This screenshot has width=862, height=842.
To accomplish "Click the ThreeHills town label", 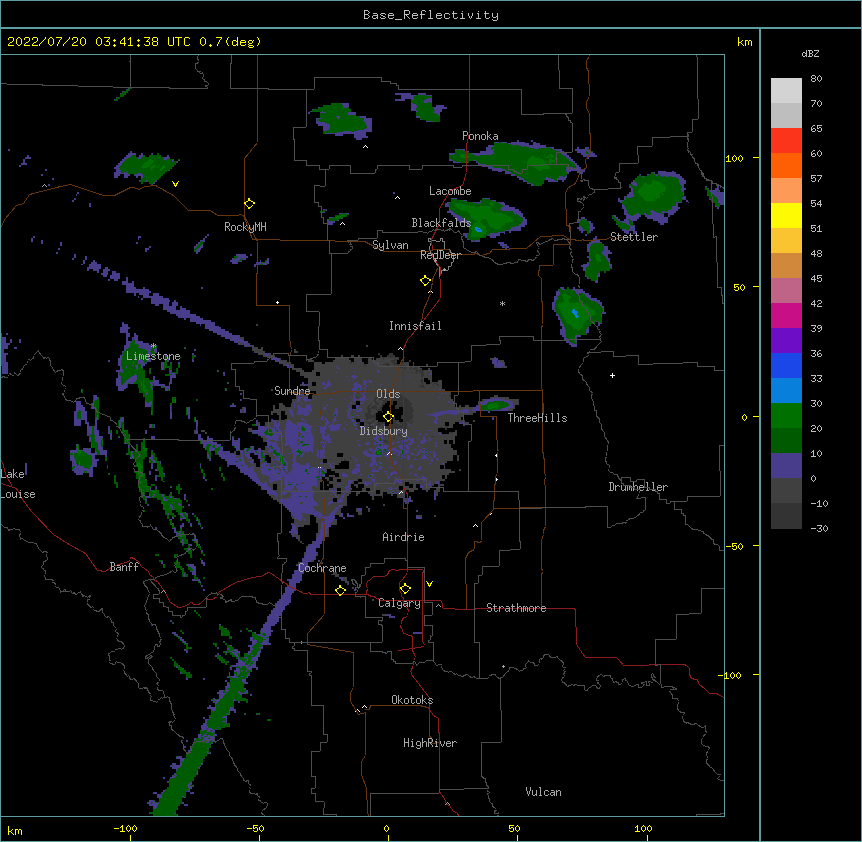I will click(x=537, y=418).
